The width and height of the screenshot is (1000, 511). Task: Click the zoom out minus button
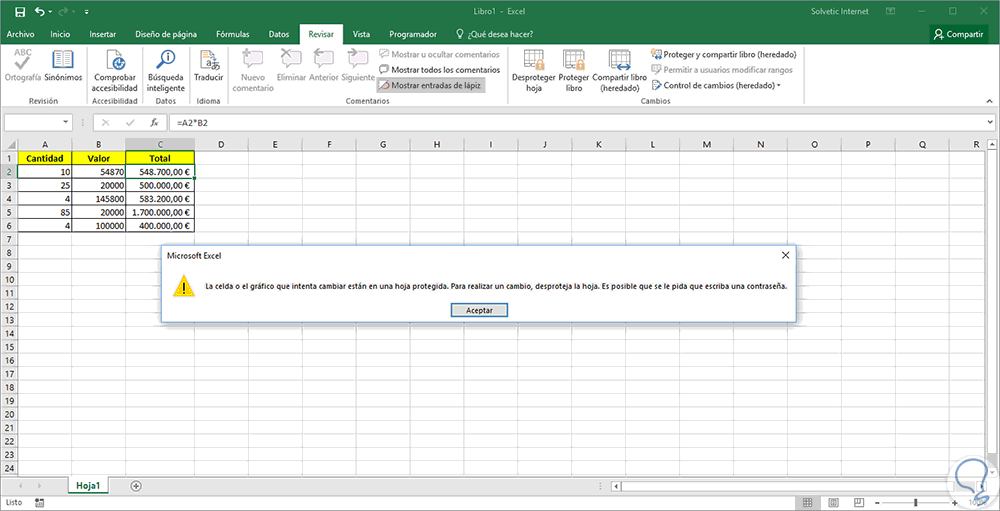(879, 503)
